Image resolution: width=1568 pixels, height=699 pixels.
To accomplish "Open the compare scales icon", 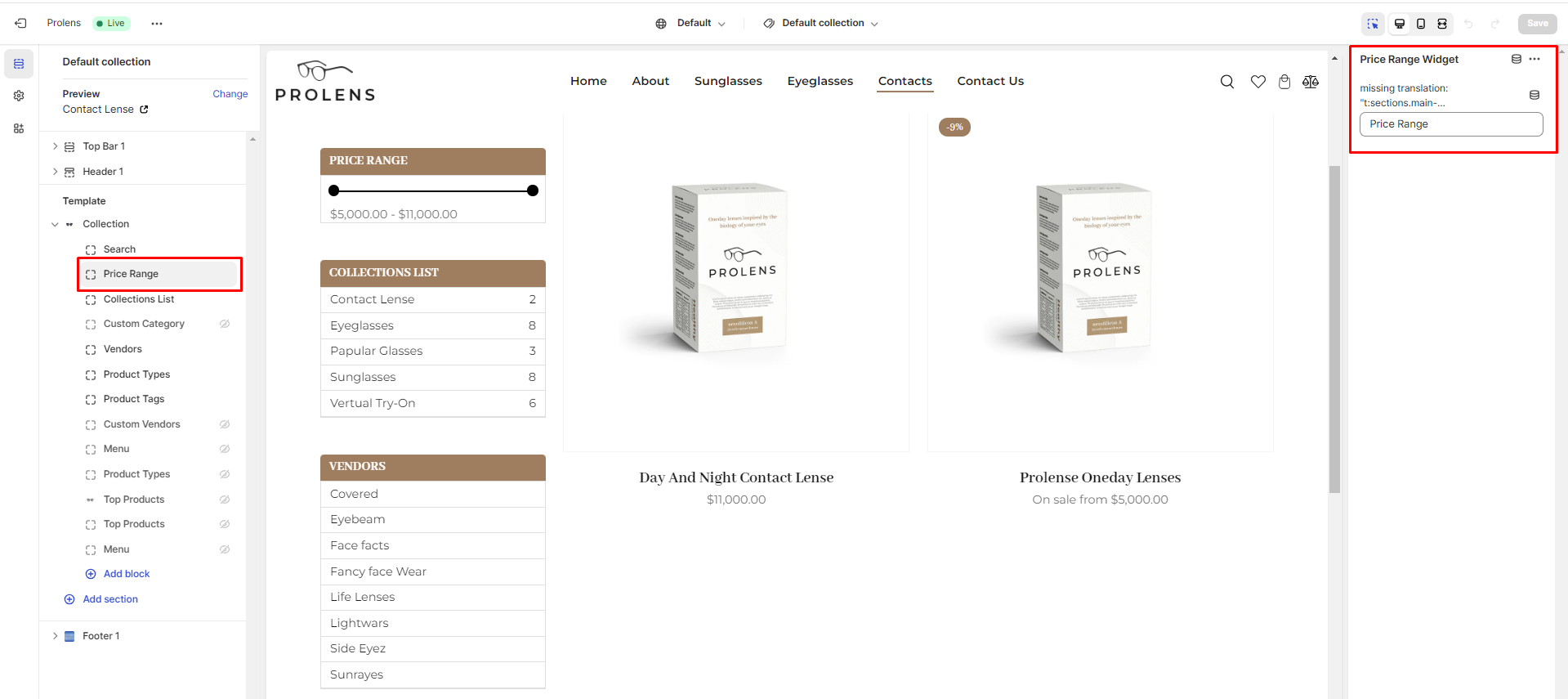I will pos(1311,82).
